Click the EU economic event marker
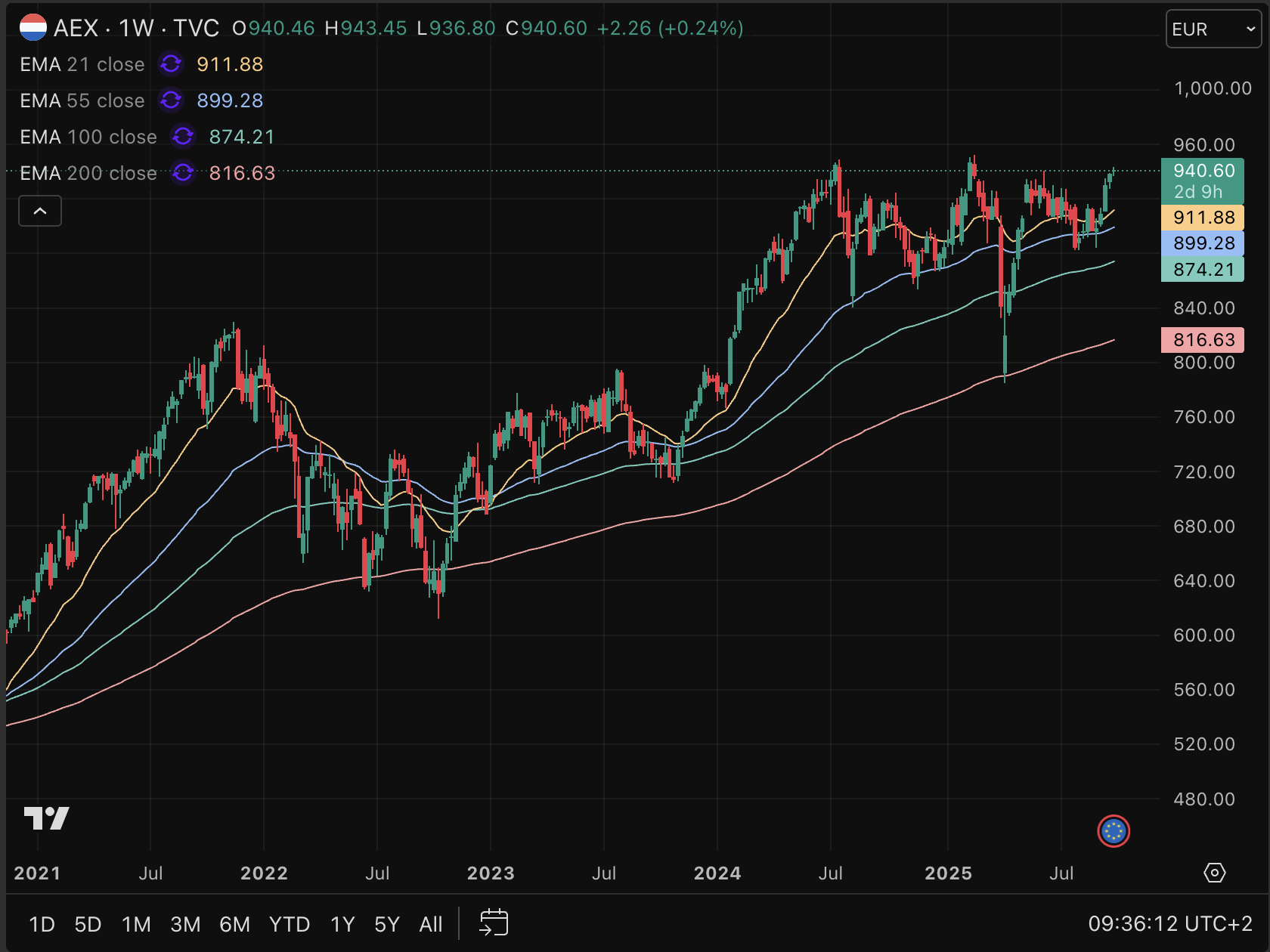Viewport: 1270px width, 952px height. point(1114,831)
